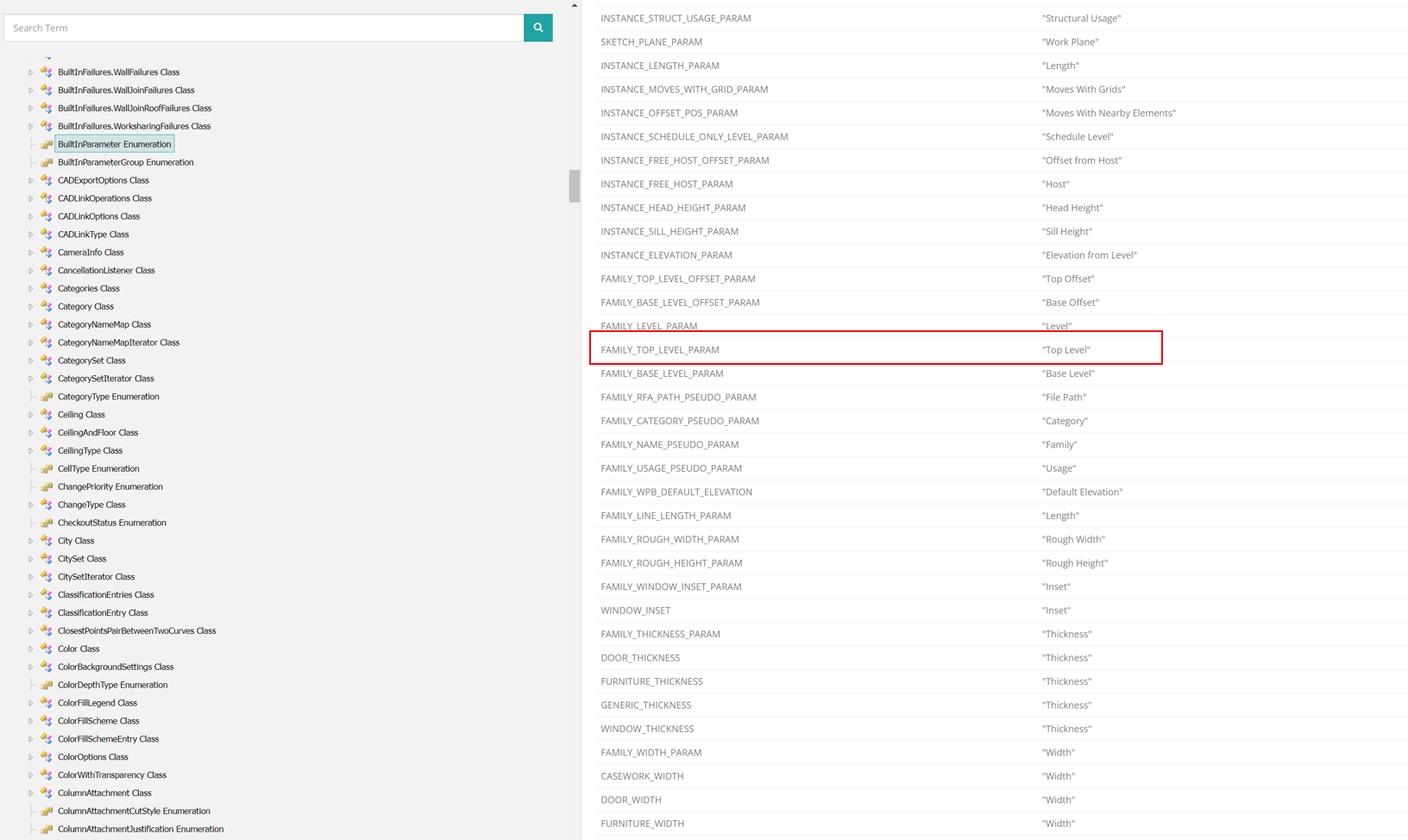Screen dimensions: 1408x840
Task: Open ColumnAttachmentCutStyle Enumeration link
Action: [134, 812]
